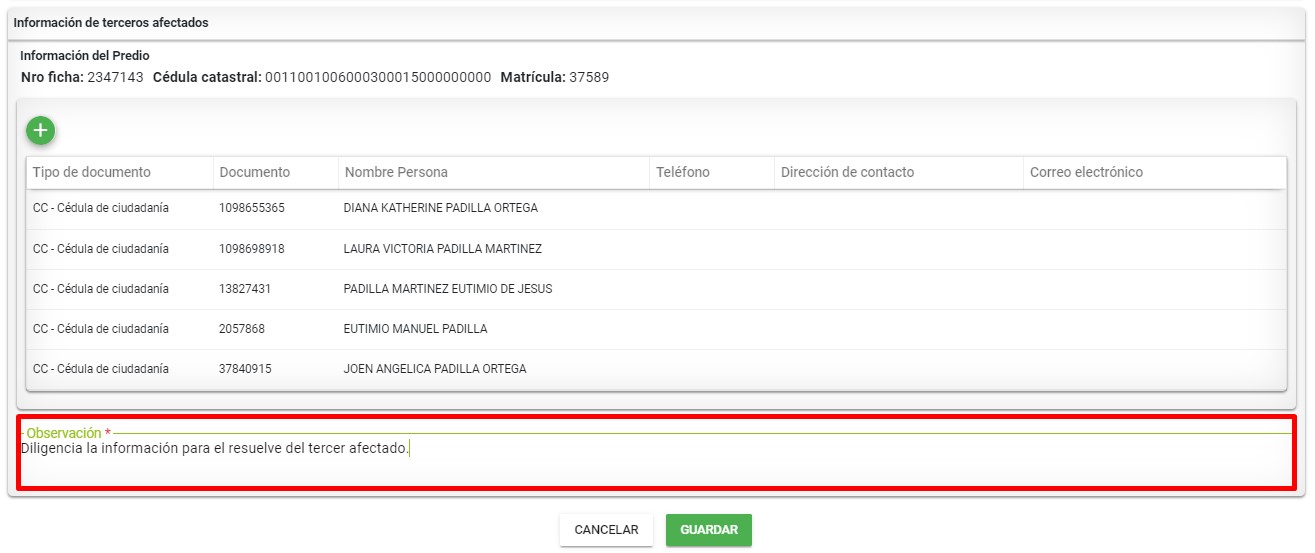
Task: Click document number 2057868
Action: click(x=242, y=329)
